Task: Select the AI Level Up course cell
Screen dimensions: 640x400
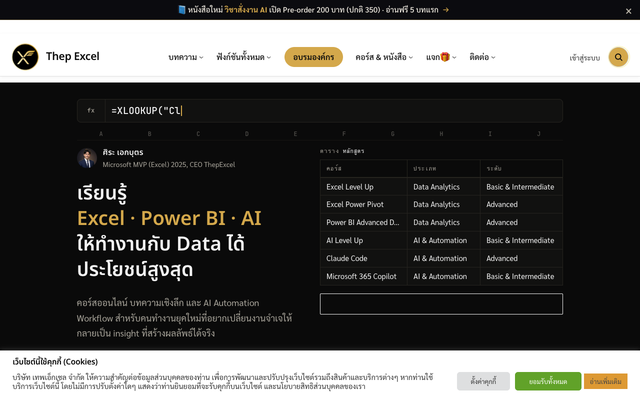Action: pos(364,240)
